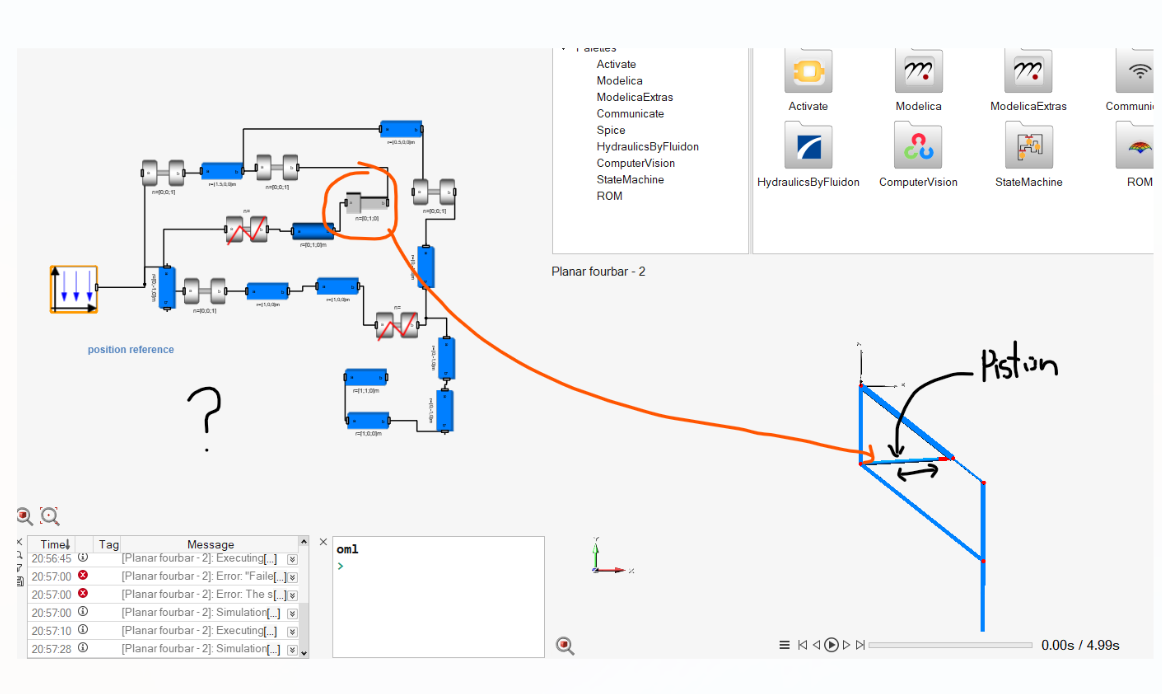The height and width of the screenshot is (694, 1162).
Task: Click message log scrollbar up arrow
Action: pos(303,542)
